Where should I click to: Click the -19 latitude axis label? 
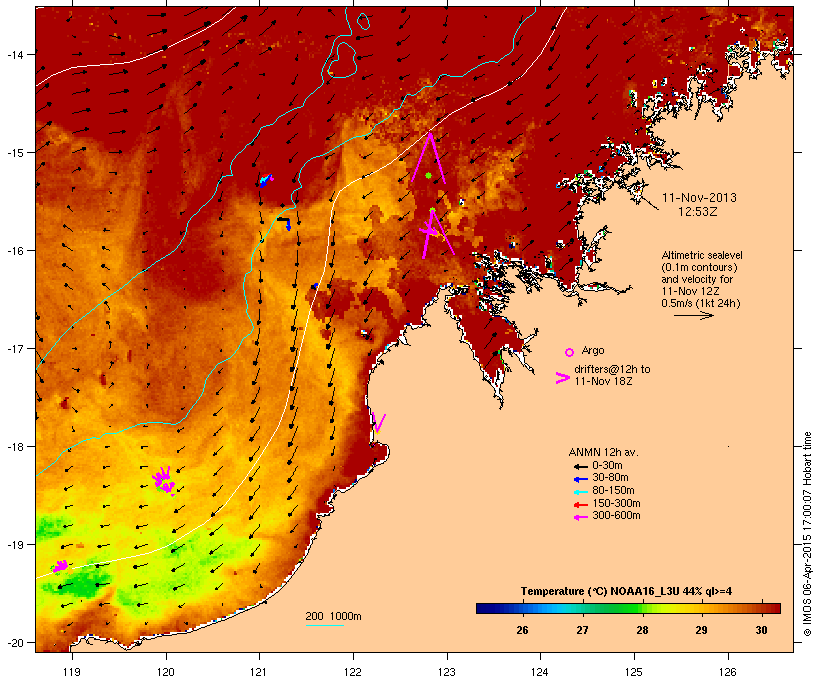(15, 545)
